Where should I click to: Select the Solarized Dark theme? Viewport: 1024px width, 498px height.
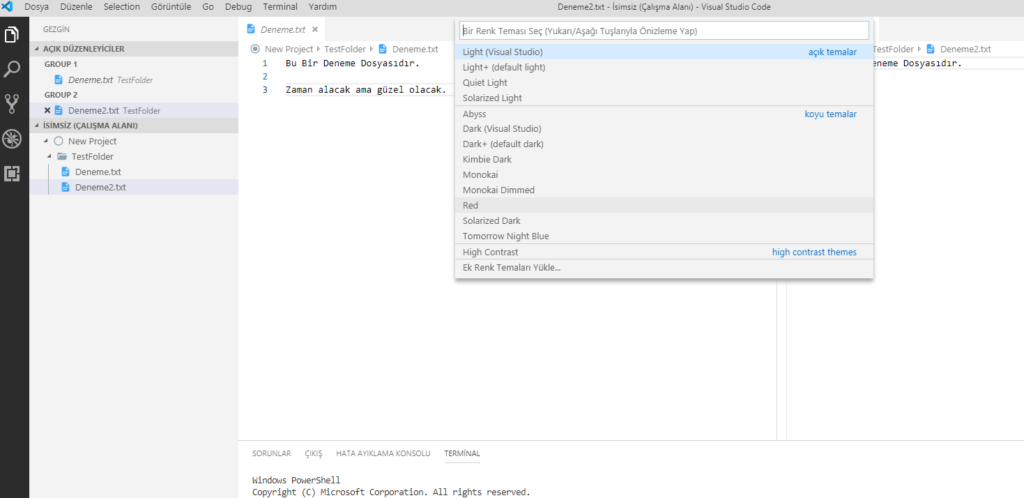[x=664, y=221]
